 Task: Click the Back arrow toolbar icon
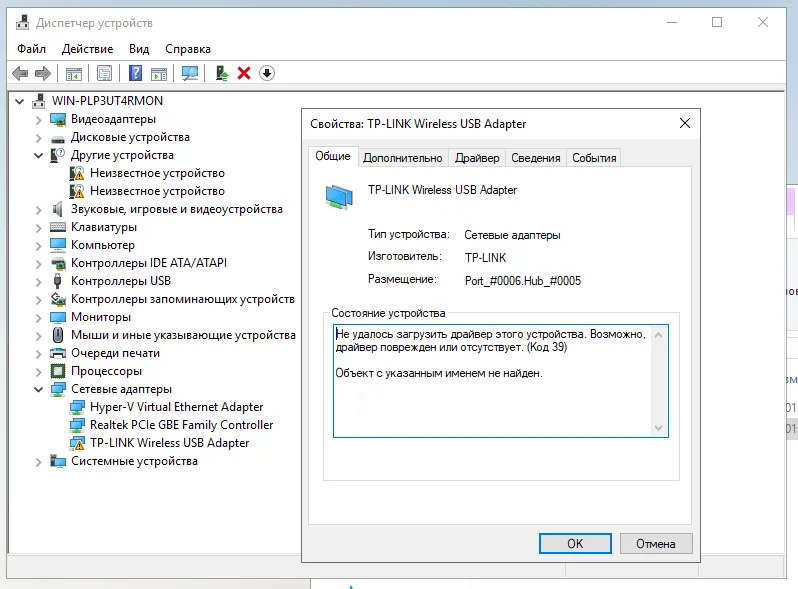[20, 73]
